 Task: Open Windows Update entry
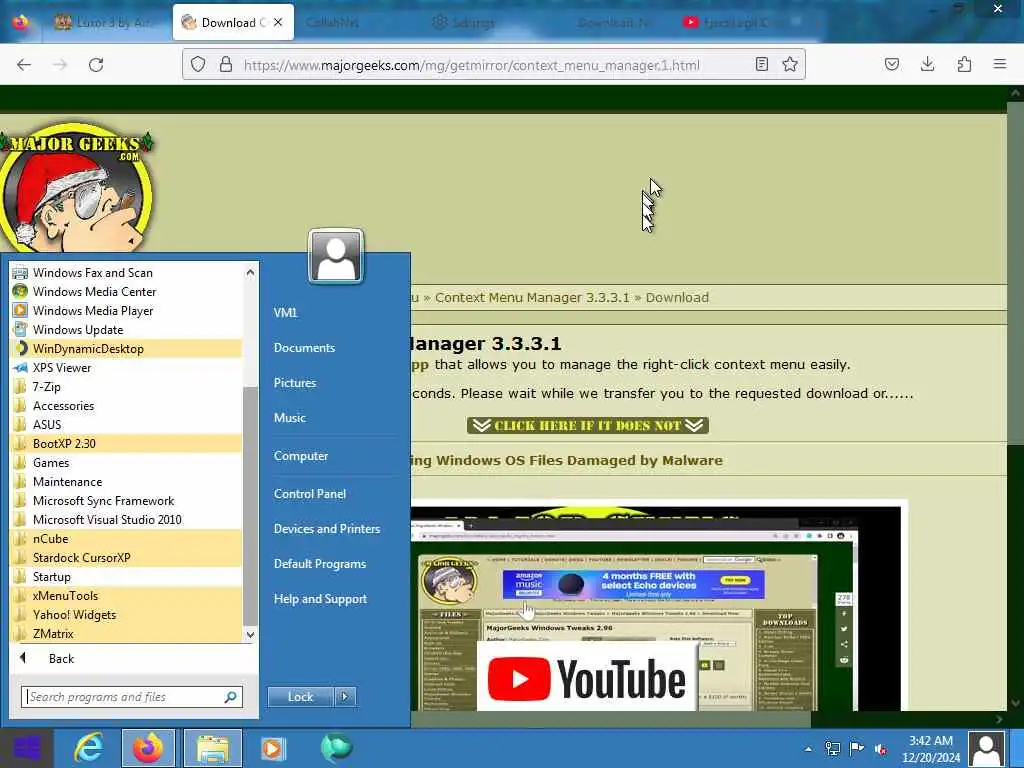pyautogui.click(x=125, y=329)
